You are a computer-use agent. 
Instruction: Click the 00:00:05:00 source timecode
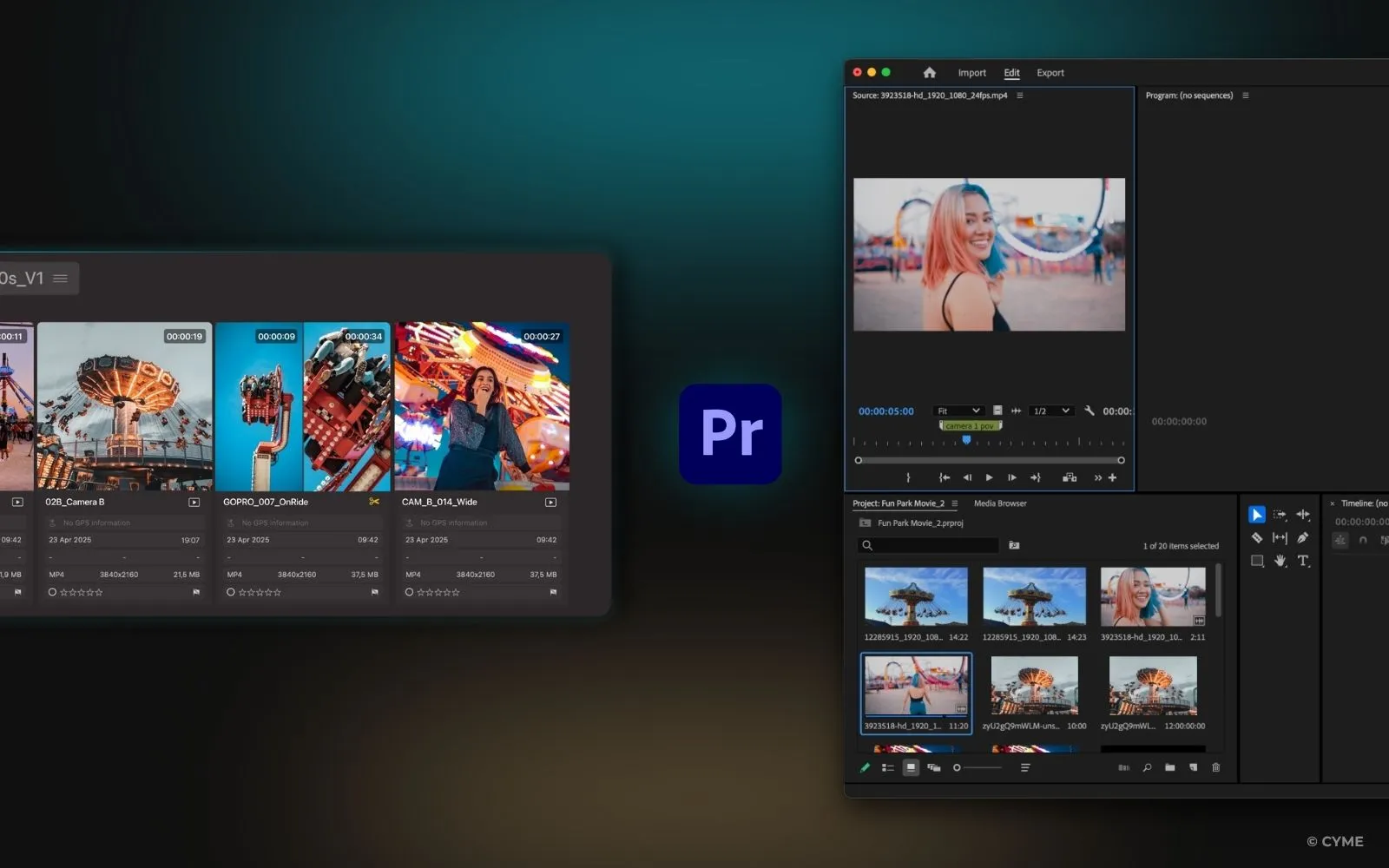point(885,411)
